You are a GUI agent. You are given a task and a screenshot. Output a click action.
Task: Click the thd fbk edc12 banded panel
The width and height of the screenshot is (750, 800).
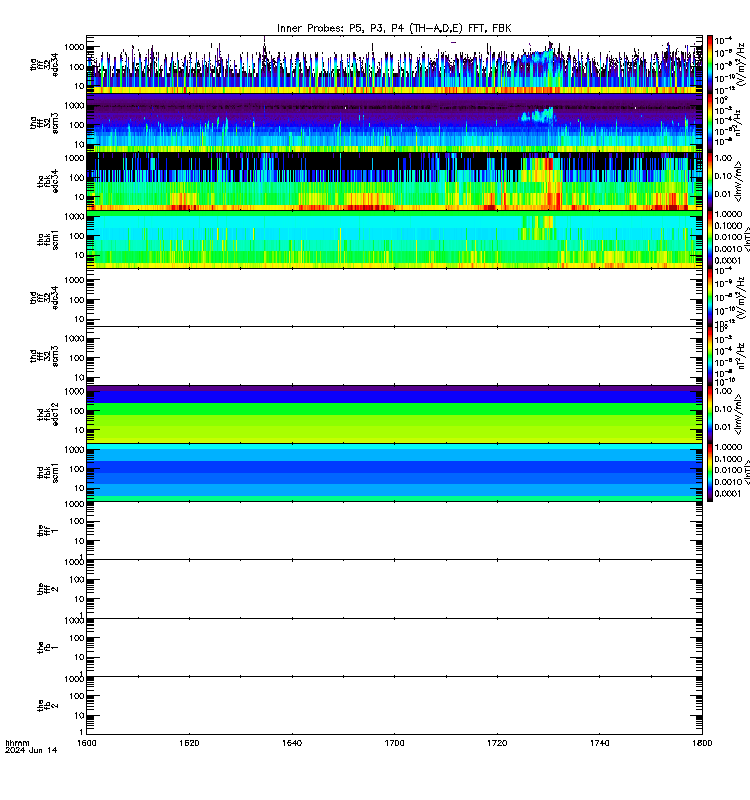point(394,414)
